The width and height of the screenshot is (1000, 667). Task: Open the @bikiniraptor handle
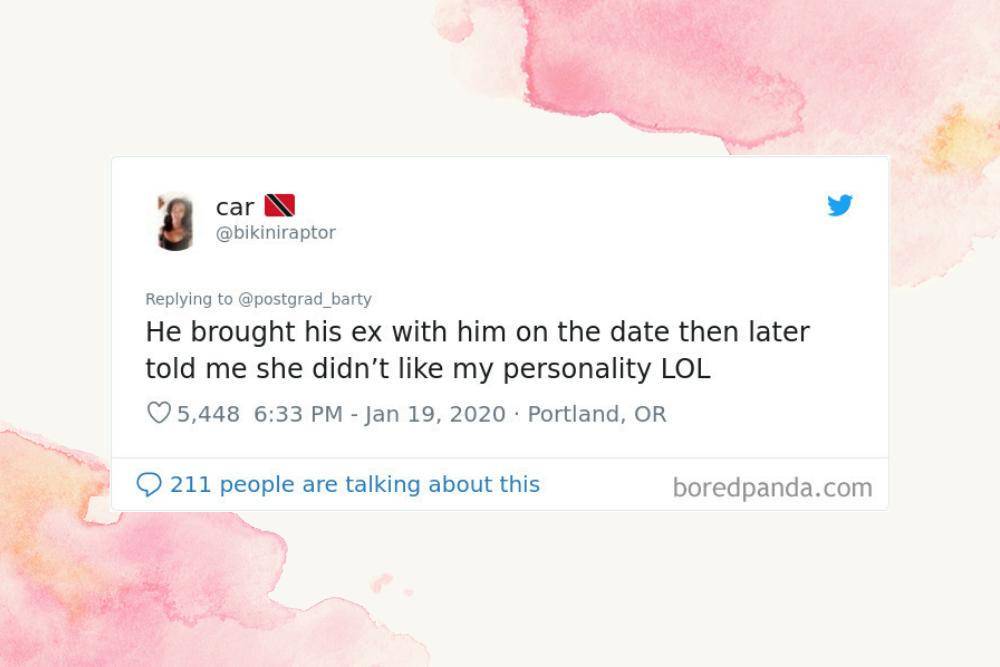[x=276, y=233]
